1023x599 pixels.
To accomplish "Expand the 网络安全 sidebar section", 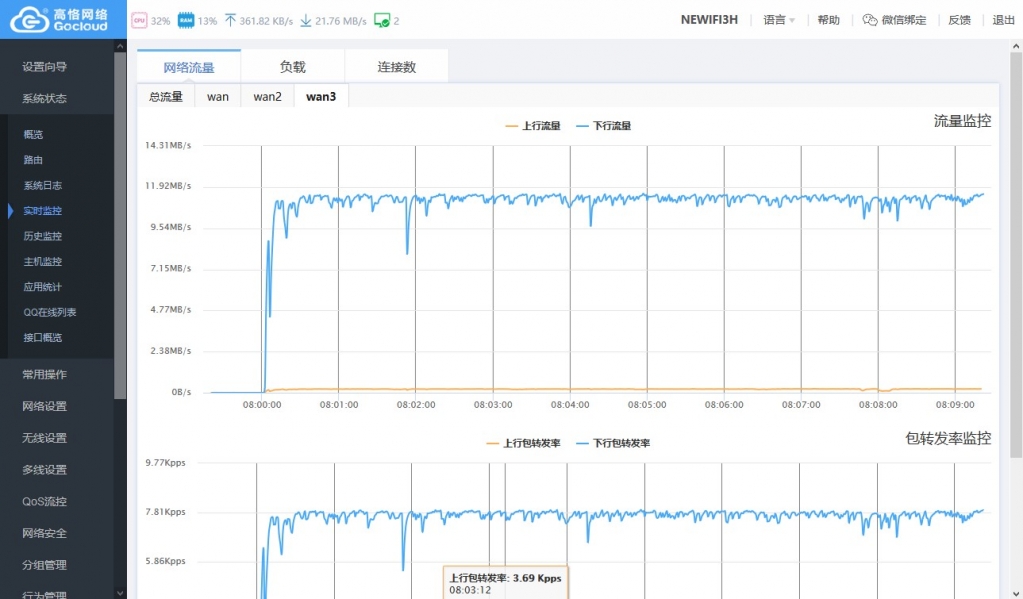I will [x=44, y=534].
